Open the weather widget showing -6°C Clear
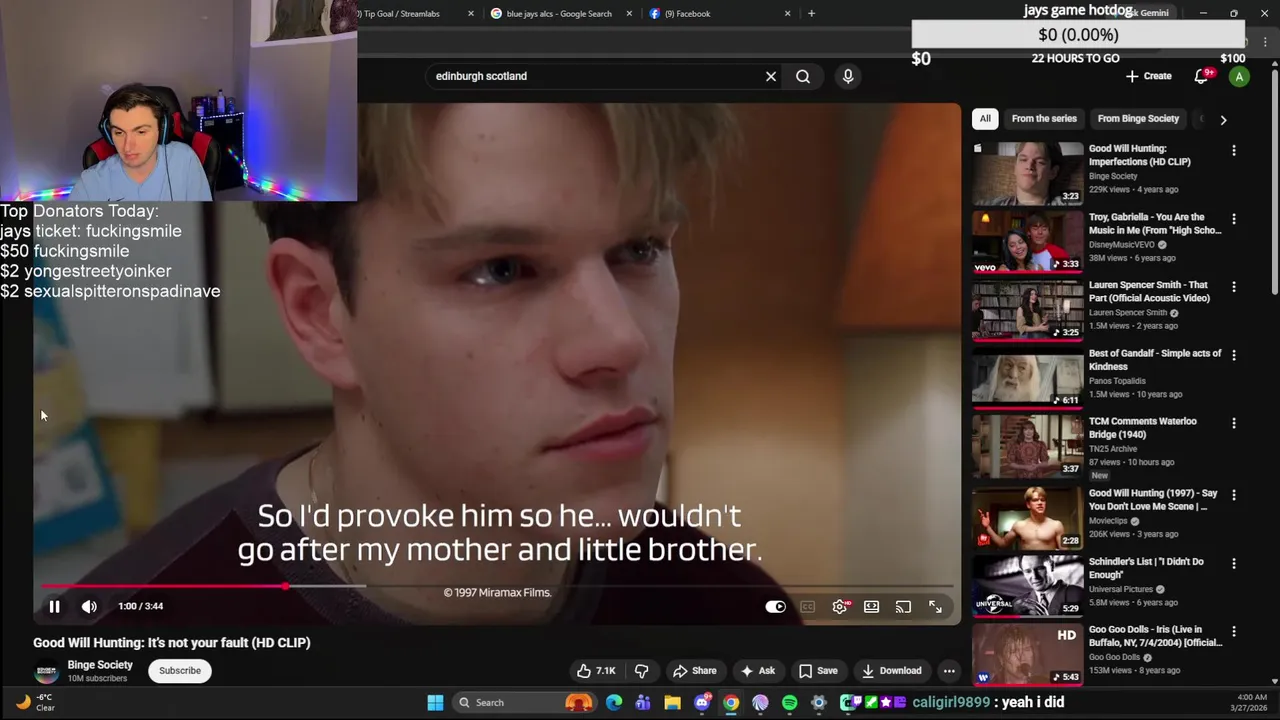The image size is (1280, 720). 36,702
